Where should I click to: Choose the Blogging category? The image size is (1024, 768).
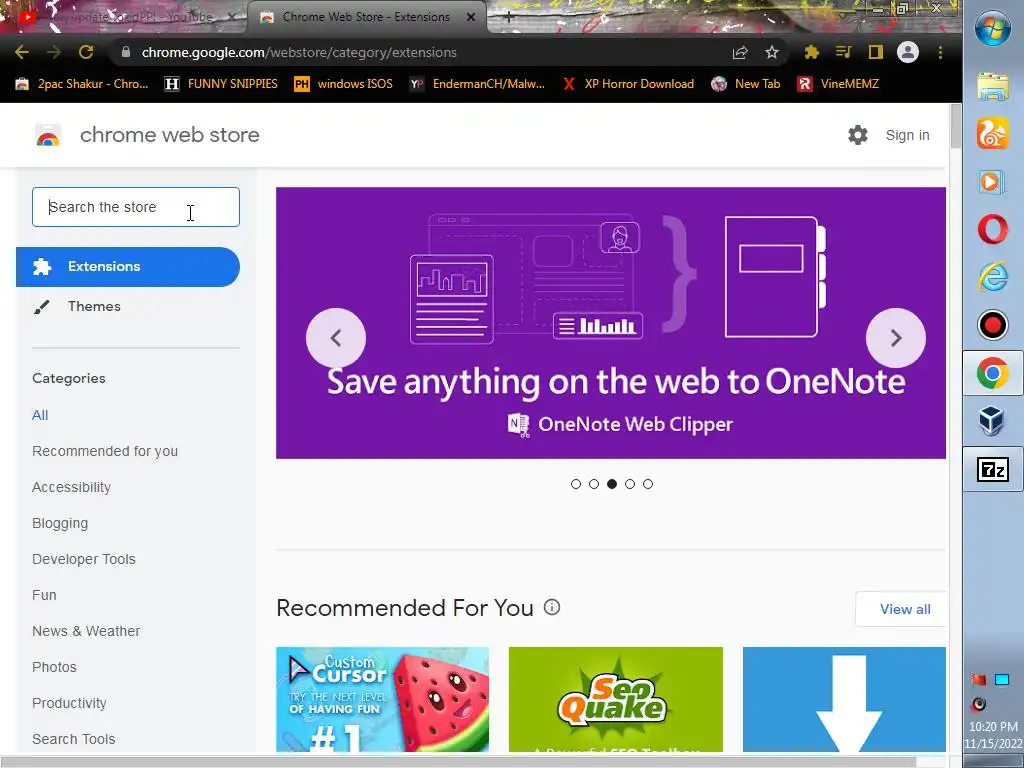pos(59,523)
